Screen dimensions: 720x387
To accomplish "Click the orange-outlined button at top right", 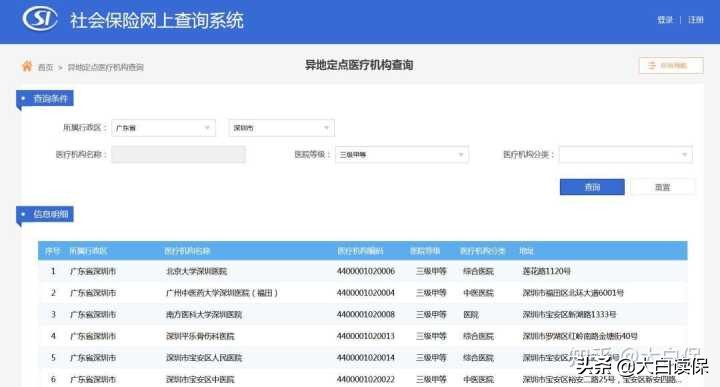I will pos(671,66).
